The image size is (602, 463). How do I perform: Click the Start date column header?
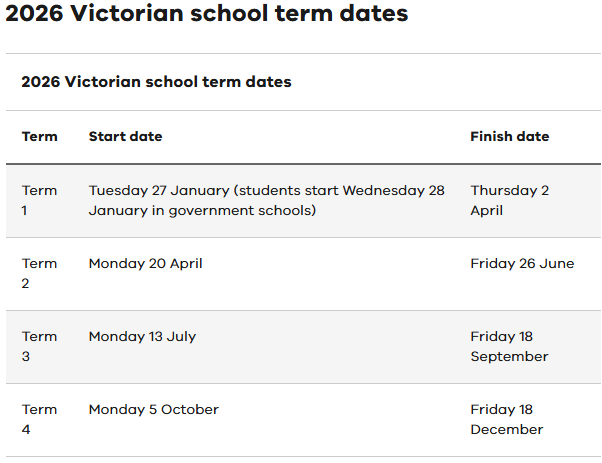click(x=125, y=136)
